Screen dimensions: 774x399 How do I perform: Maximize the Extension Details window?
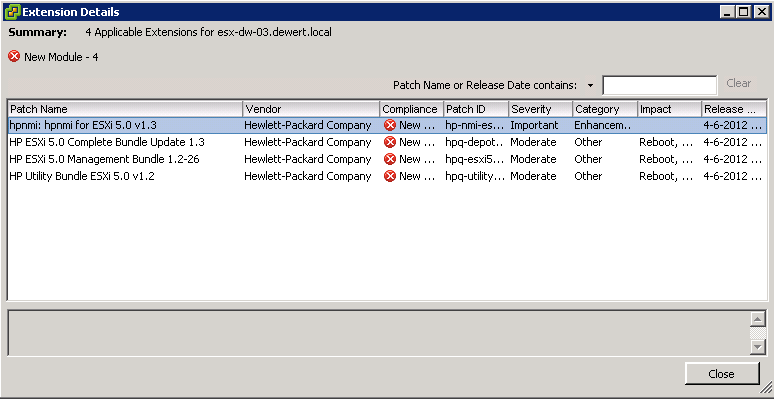coord(743,12)
